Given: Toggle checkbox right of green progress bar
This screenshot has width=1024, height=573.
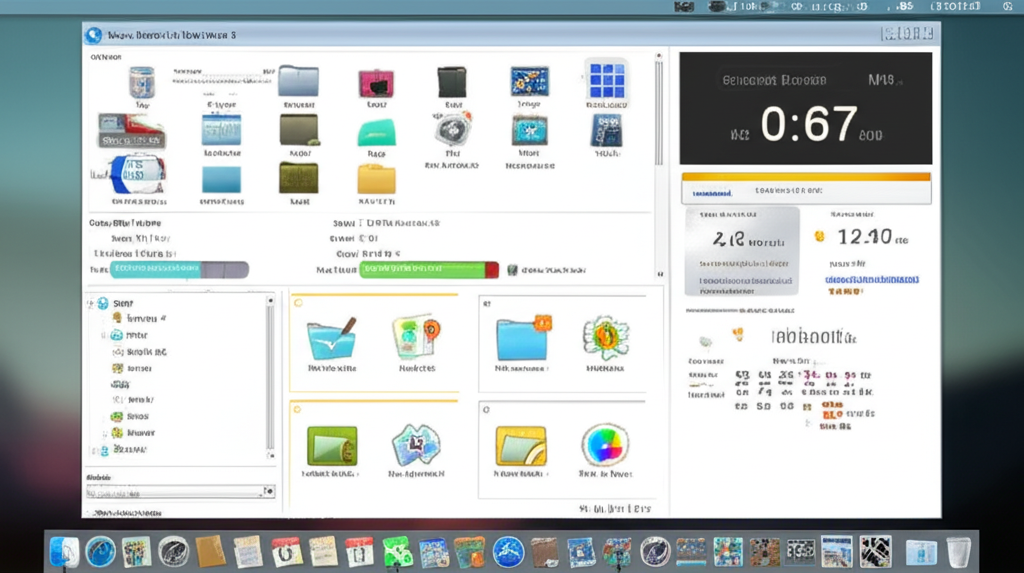Looking at the screenshot, I should [513, 270].
